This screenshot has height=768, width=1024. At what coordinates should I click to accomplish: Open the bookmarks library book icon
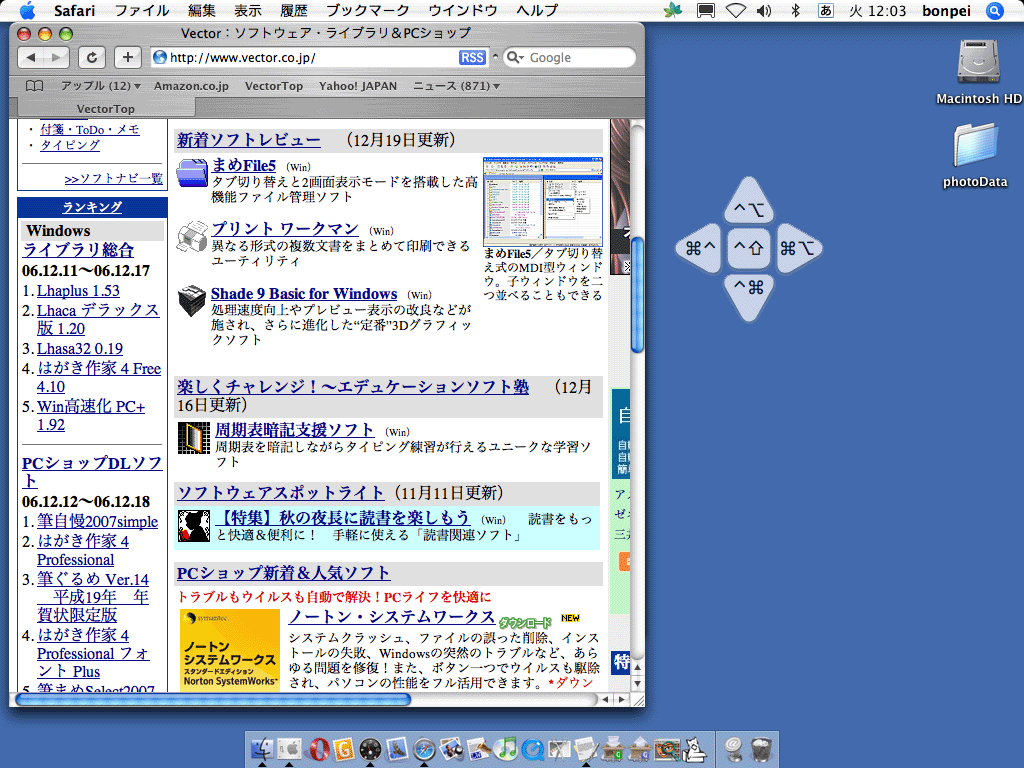click(34, 86)
